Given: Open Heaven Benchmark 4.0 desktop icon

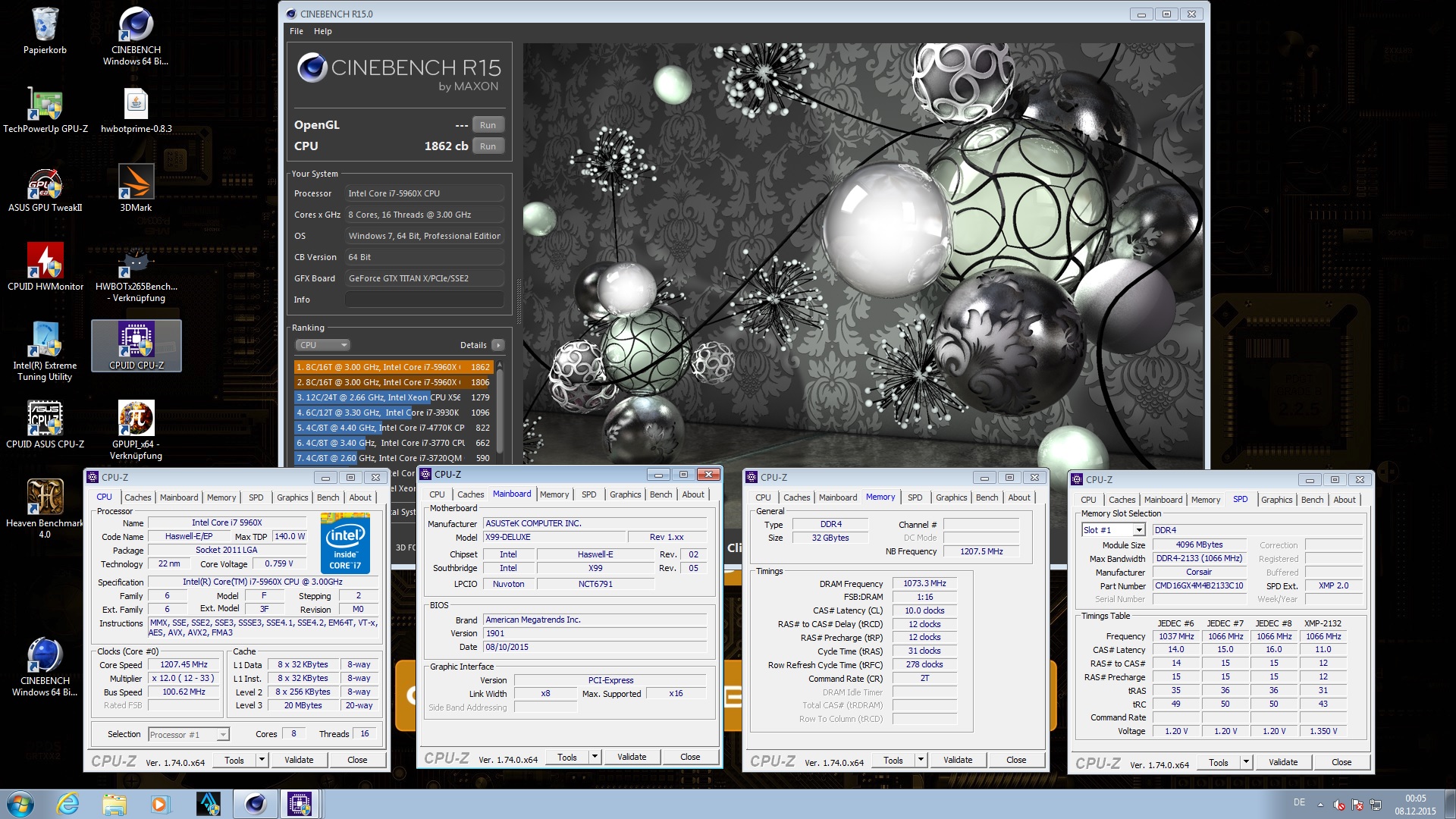Looking at the screenshot, I should pos(45,509).
